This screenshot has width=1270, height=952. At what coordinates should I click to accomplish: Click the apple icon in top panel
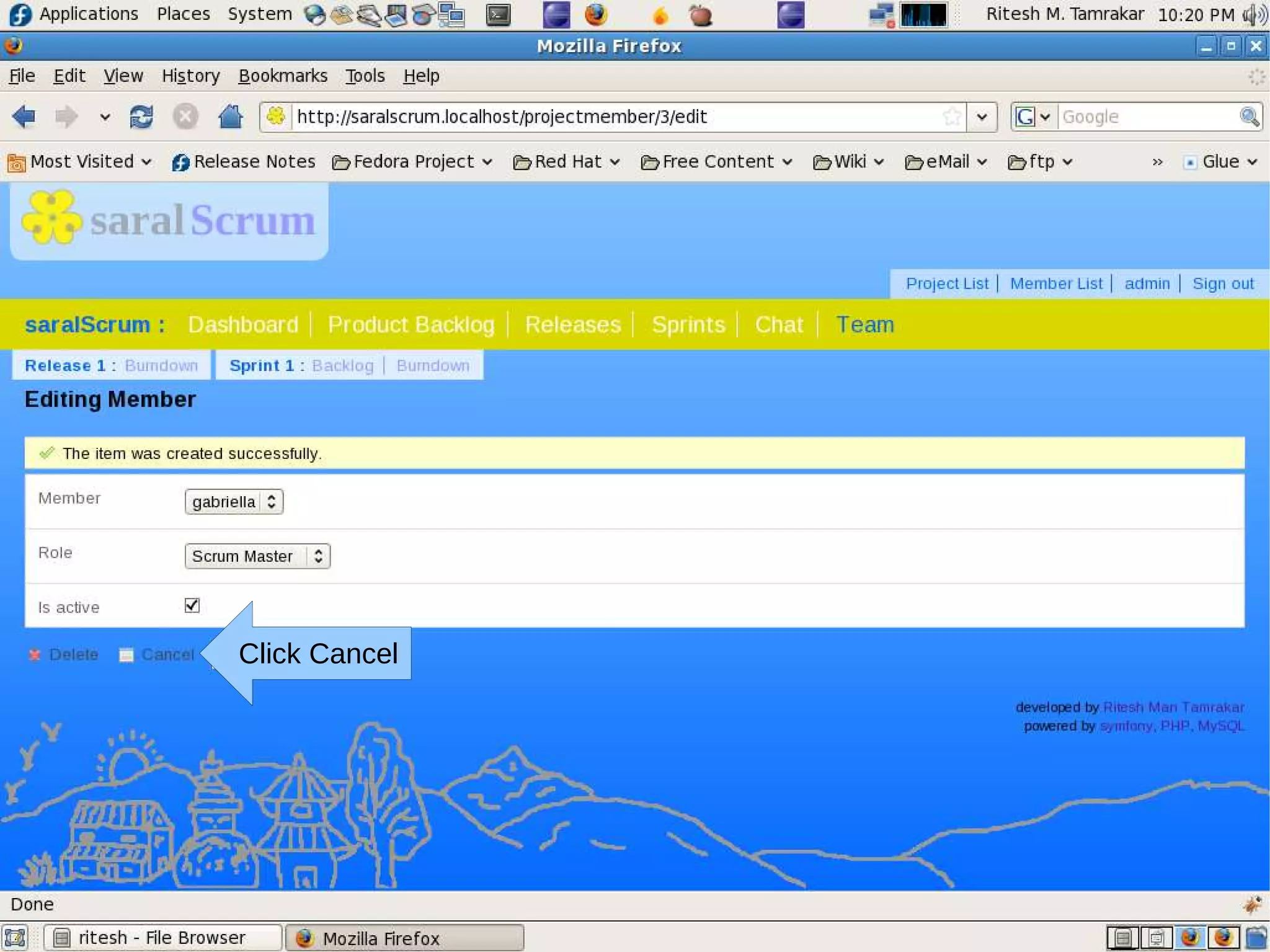[701, 14]
